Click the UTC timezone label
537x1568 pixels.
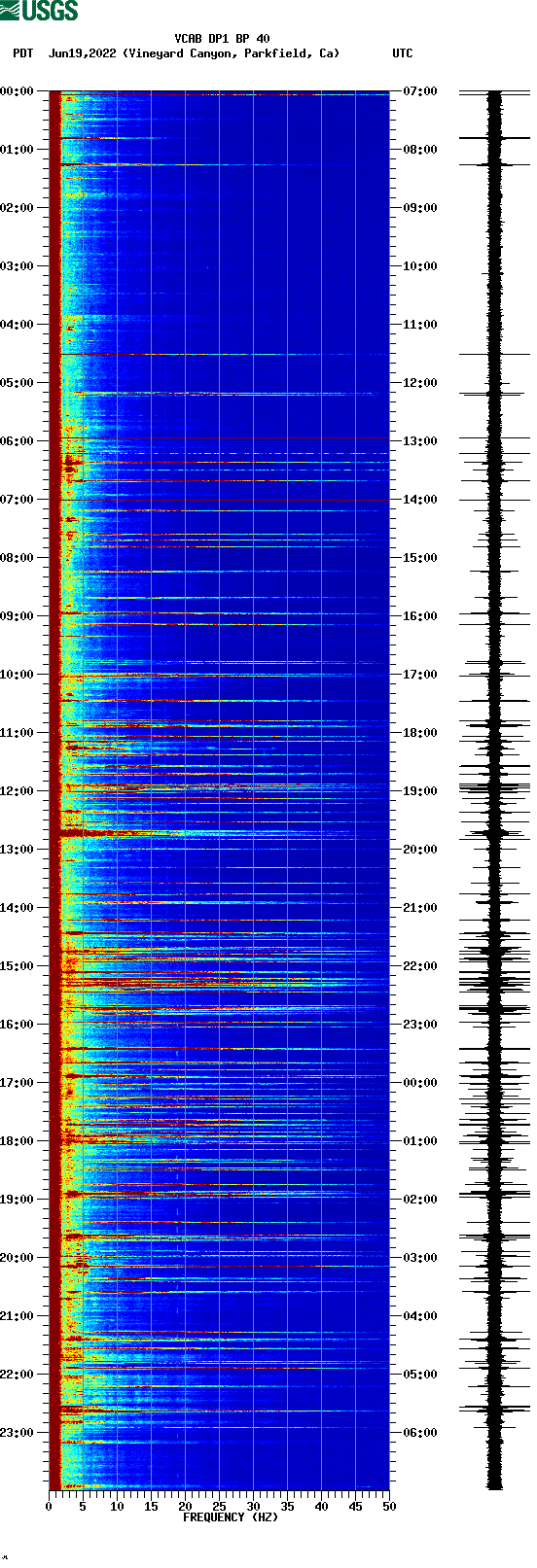click(403, 53)
